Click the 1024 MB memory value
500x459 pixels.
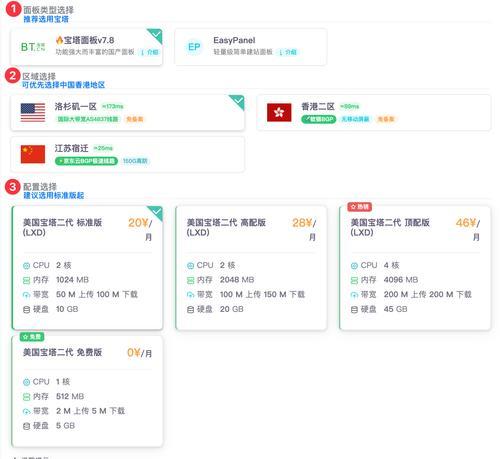pos(72,280)
